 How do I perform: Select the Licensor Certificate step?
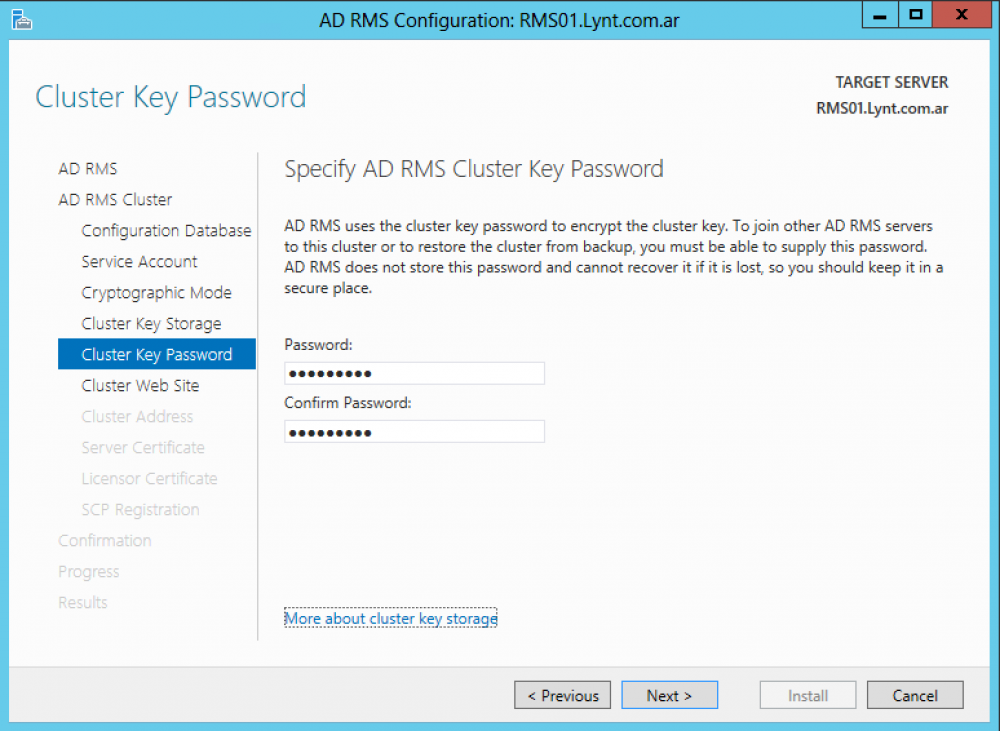tap(149, 478)
